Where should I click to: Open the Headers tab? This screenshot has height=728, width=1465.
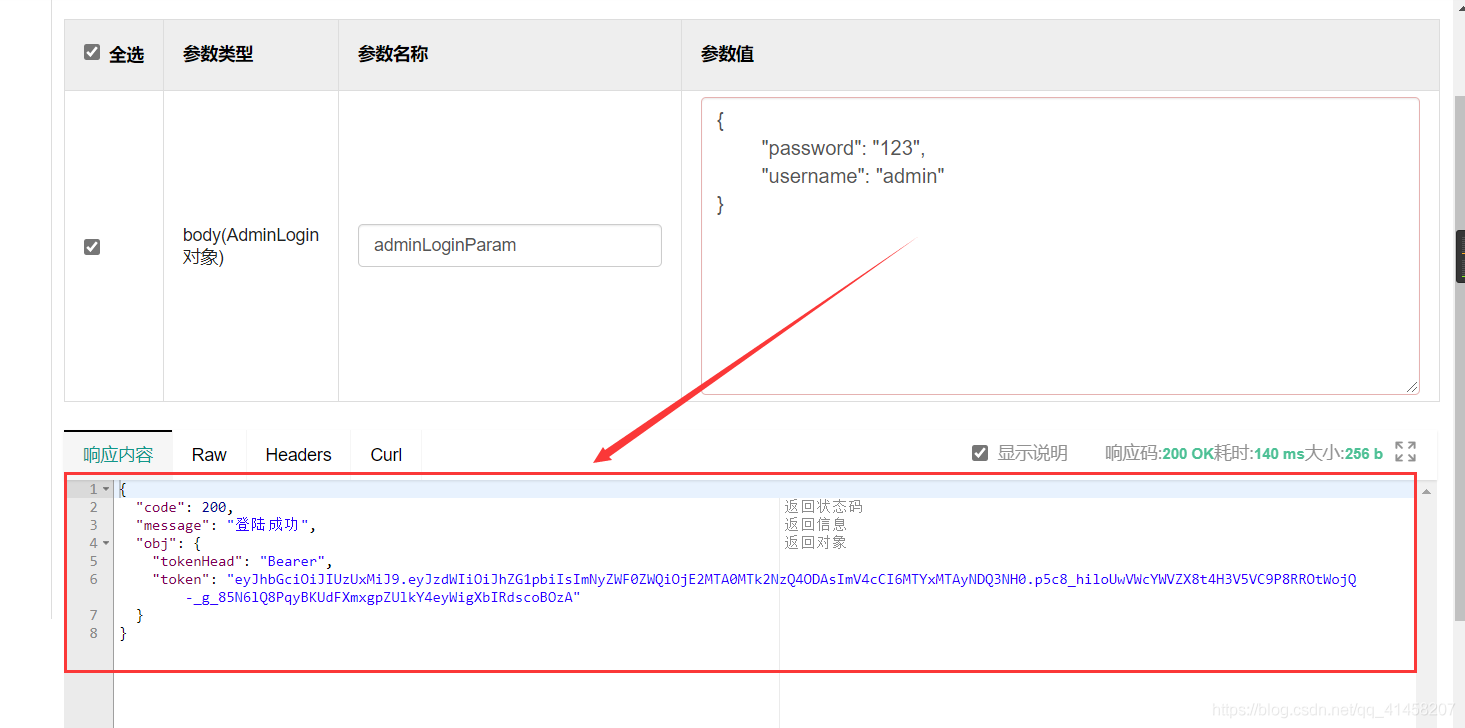tap(298, 454)
